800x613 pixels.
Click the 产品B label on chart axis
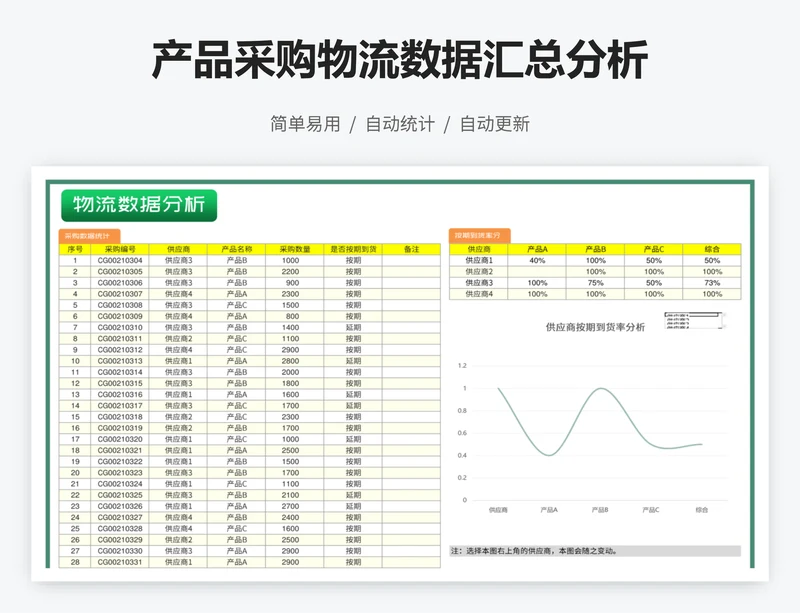pos(600,510)
